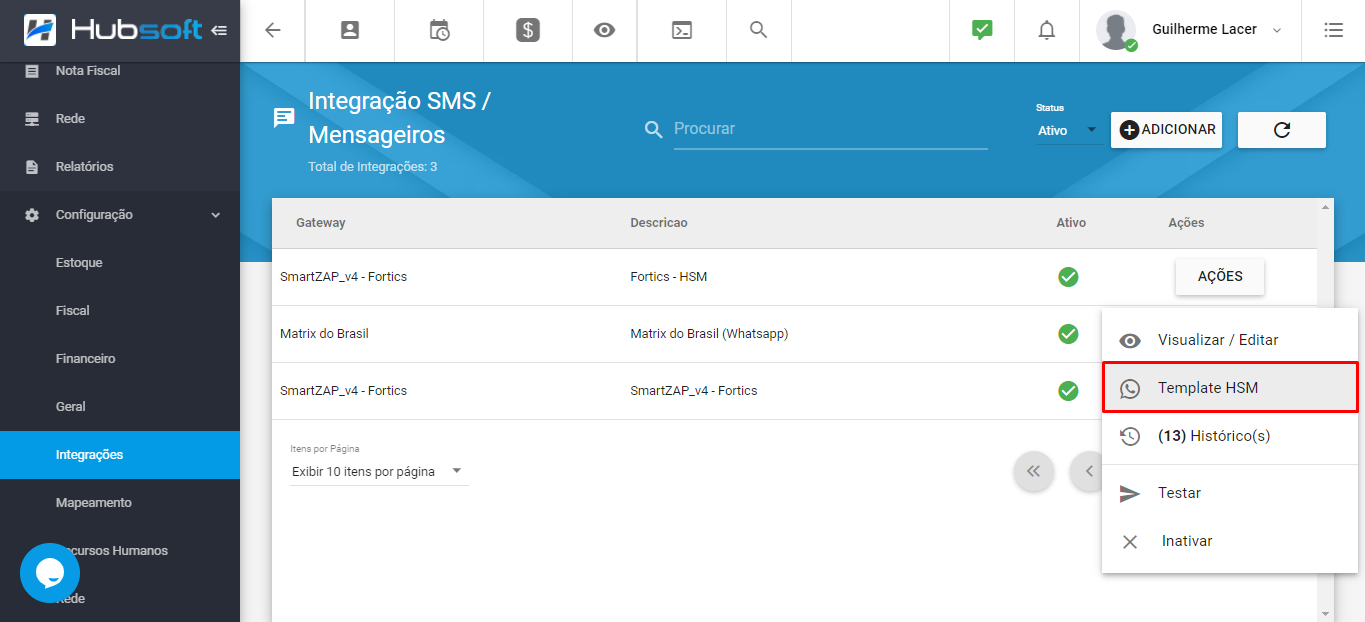Go back with the top arrow icon
Viewport: 1365px width, 622px height.
(272, 30)
